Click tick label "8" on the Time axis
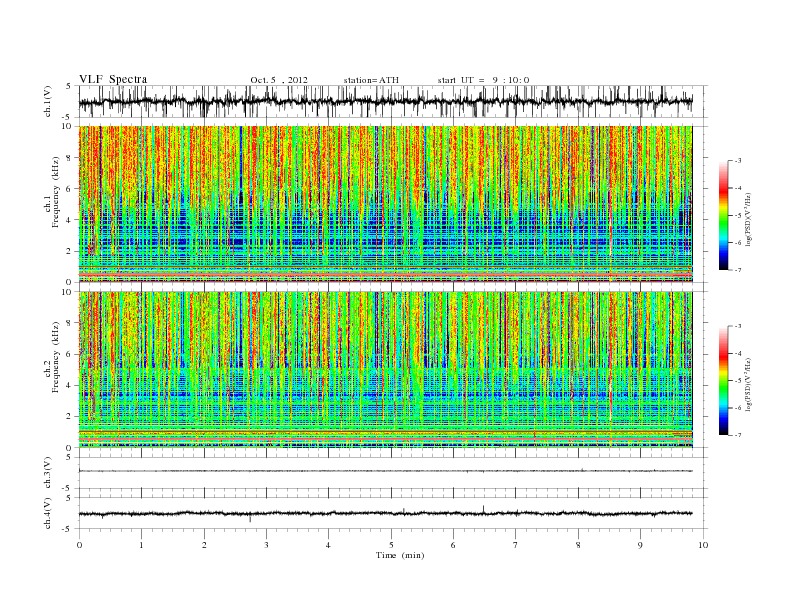 tap(578, 545)
